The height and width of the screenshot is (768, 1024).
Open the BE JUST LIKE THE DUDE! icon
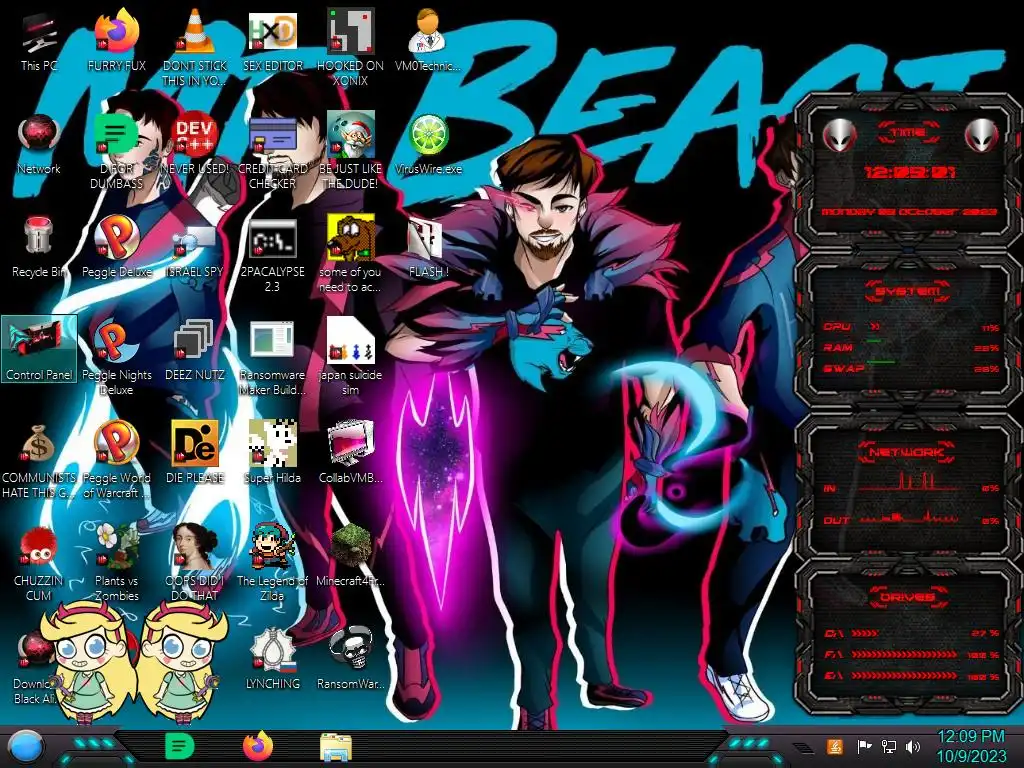coord(351,152)
